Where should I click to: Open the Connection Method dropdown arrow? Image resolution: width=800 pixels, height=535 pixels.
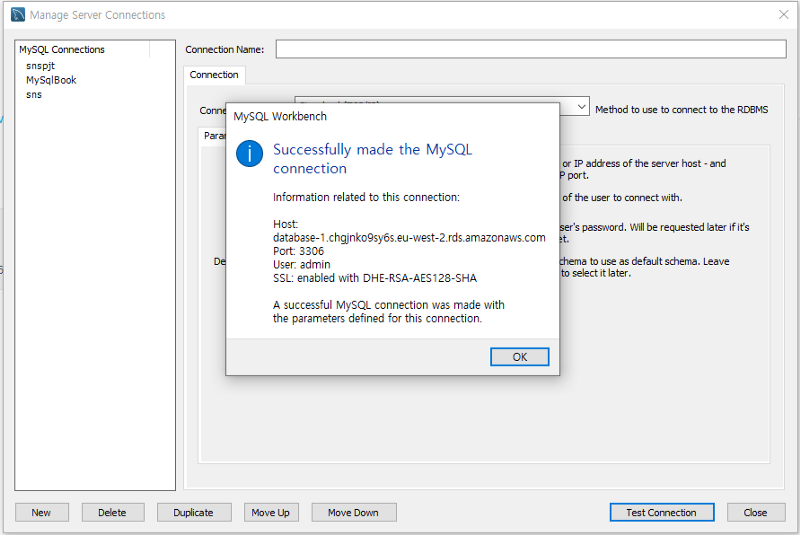click(581, 107)
